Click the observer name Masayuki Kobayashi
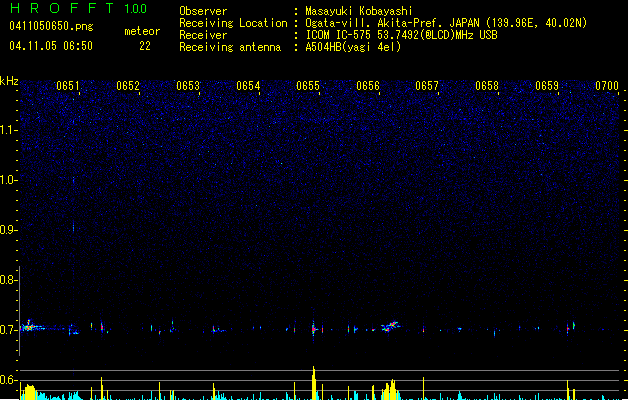Viewport: 629px width, 400px height. coord(359,11)
